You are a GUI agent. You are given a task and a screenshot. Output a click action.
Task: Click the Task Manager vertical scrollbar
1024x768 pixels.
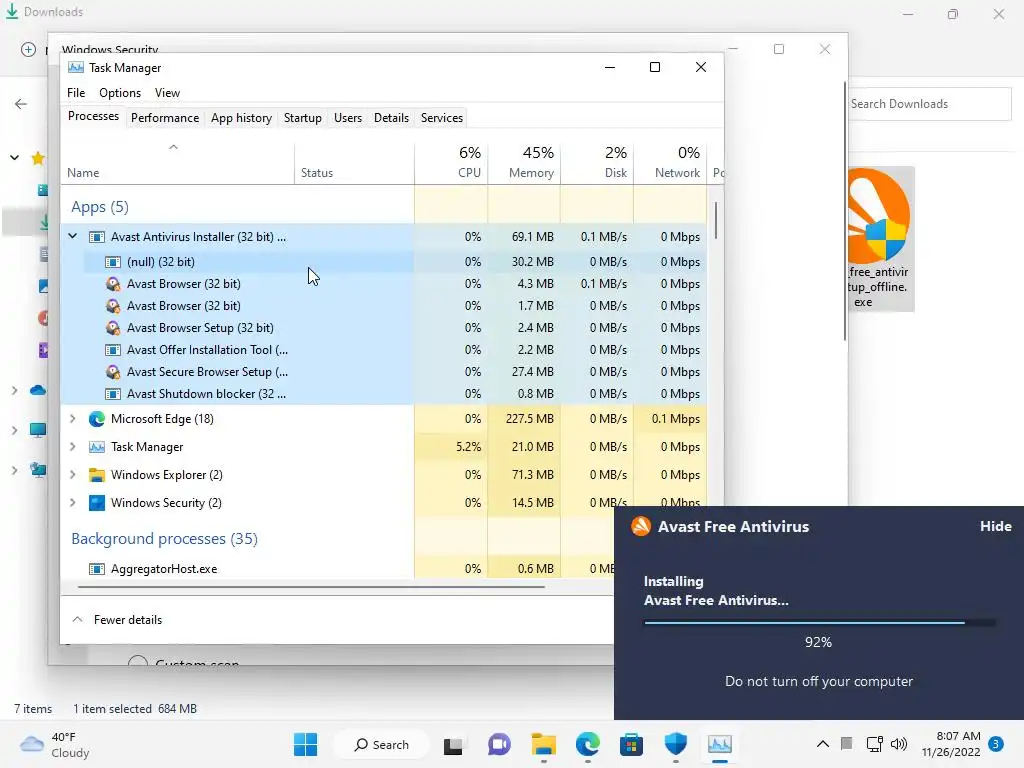(x=716, y=220)
